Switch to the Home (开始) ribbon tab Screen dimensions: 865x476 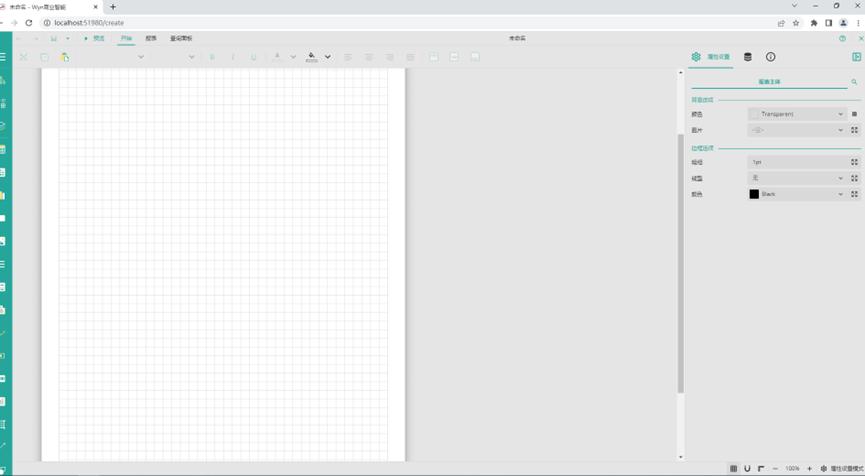coord(126,39)
